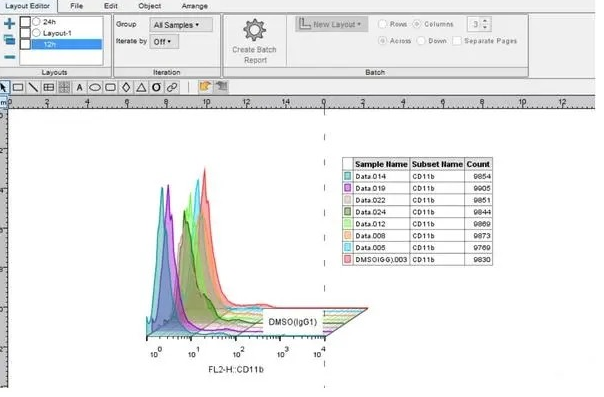Click the Create Batch Report label

pos(254,55)
